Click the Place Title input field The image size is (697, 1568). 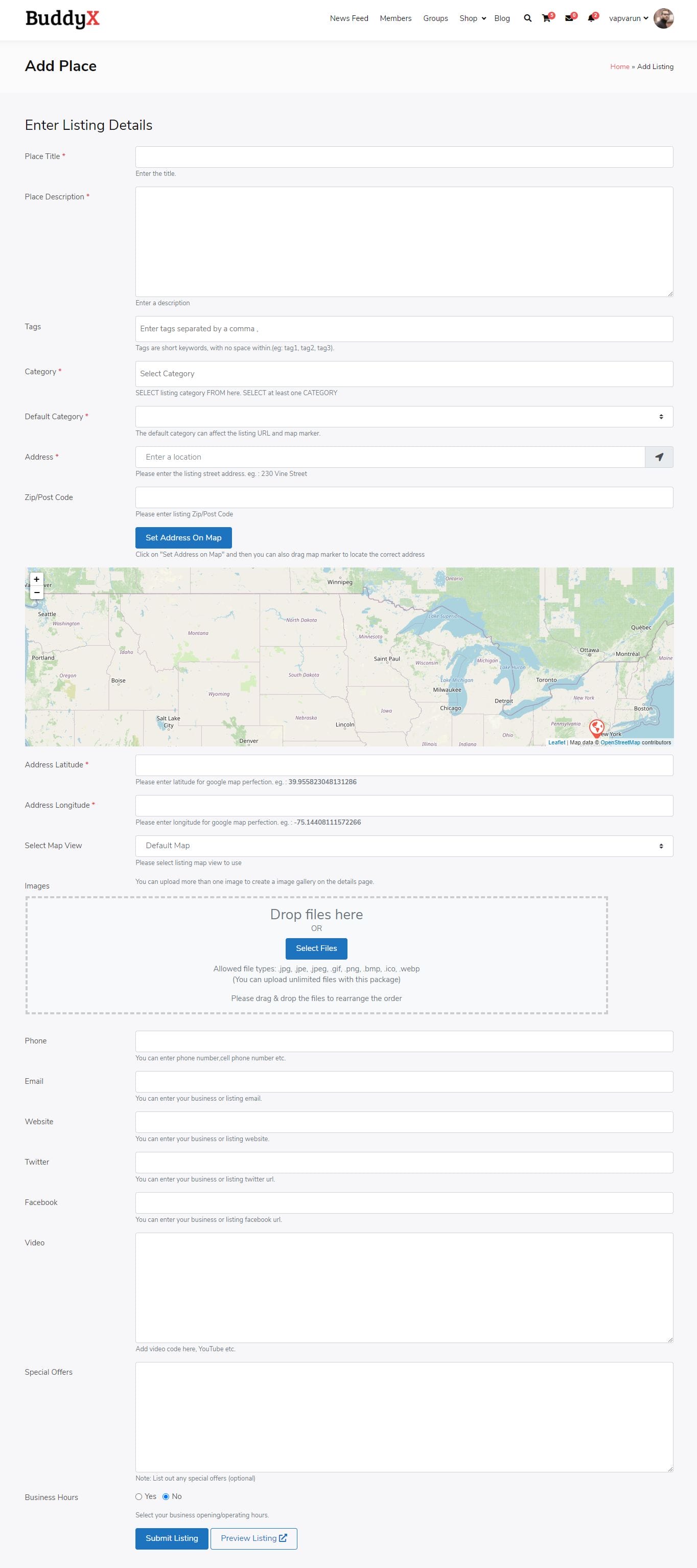(404, 157)
